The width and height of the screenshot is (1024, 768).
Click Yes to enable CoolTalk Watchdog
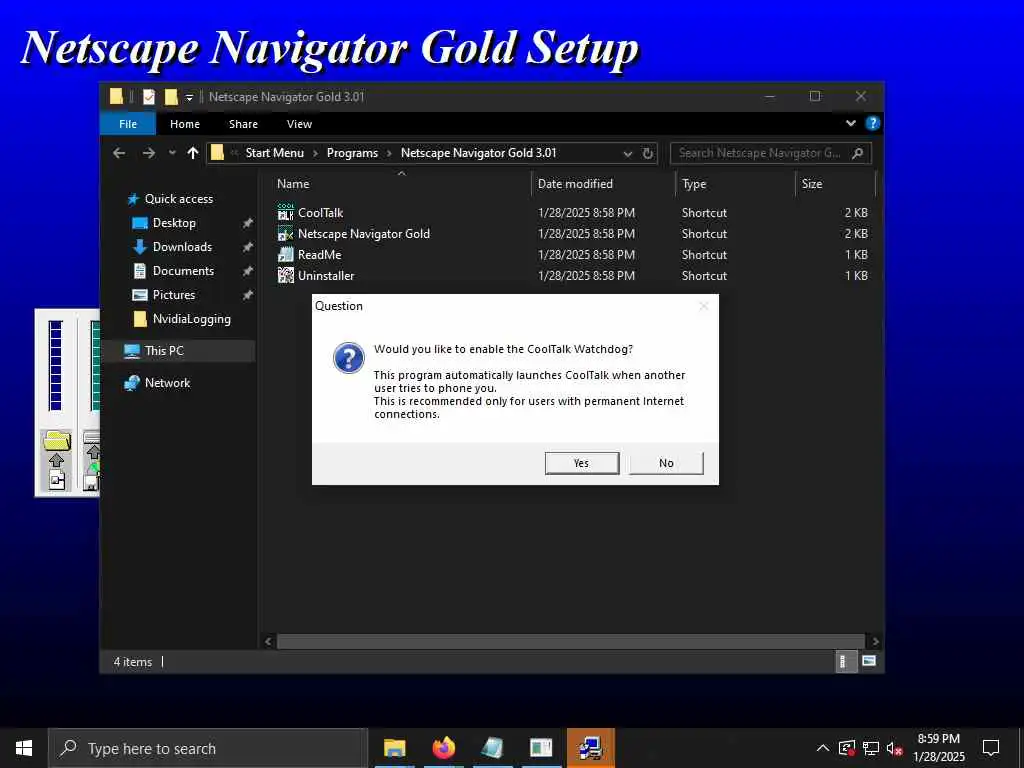pos(581,463)
